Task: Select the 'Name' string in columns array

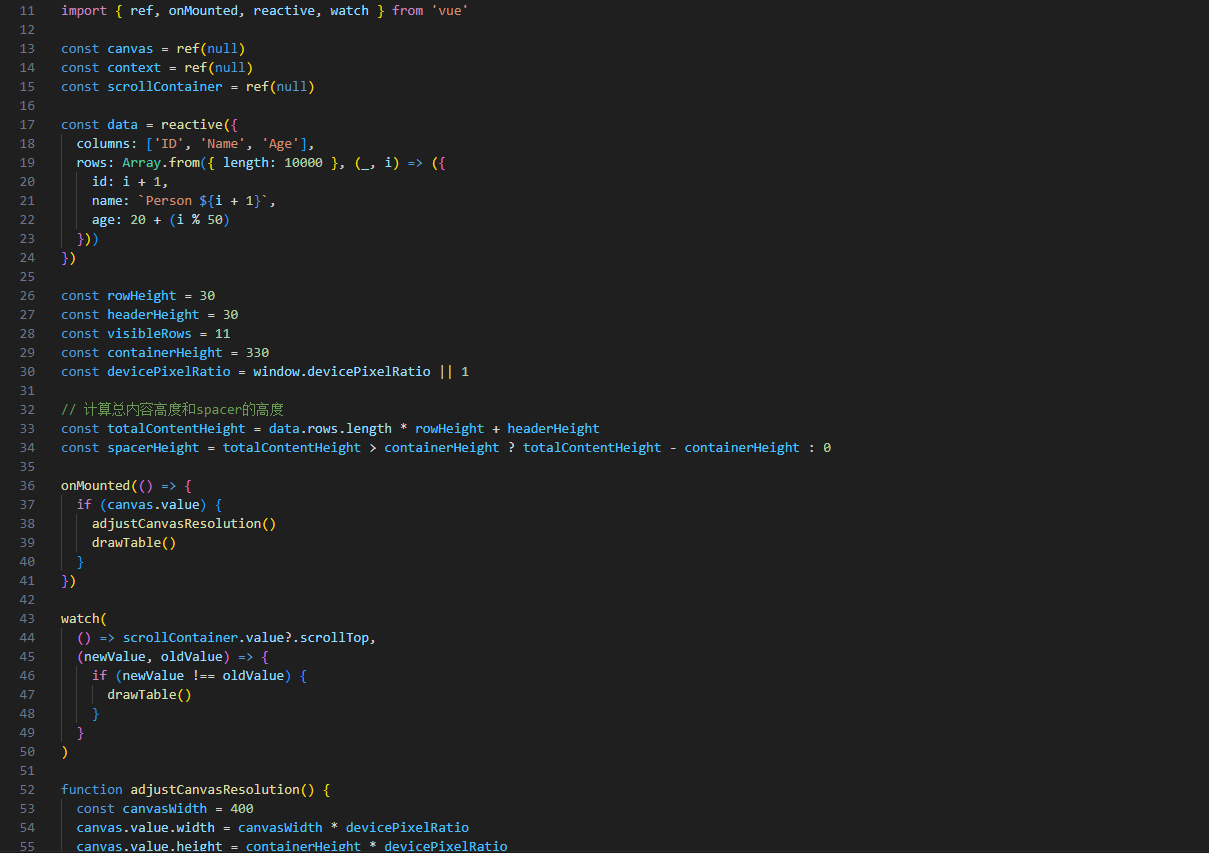Action: pyautogui.click(x=223, y=143)
